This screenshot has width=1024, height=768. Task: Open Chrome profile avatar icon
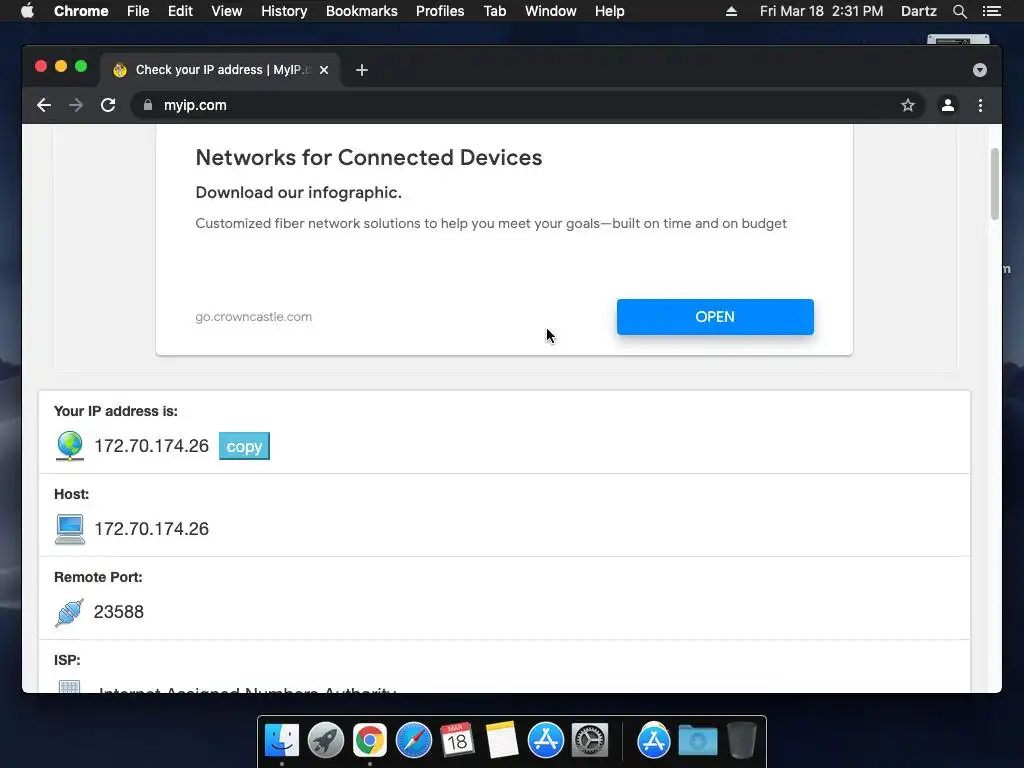coord(948,105)
